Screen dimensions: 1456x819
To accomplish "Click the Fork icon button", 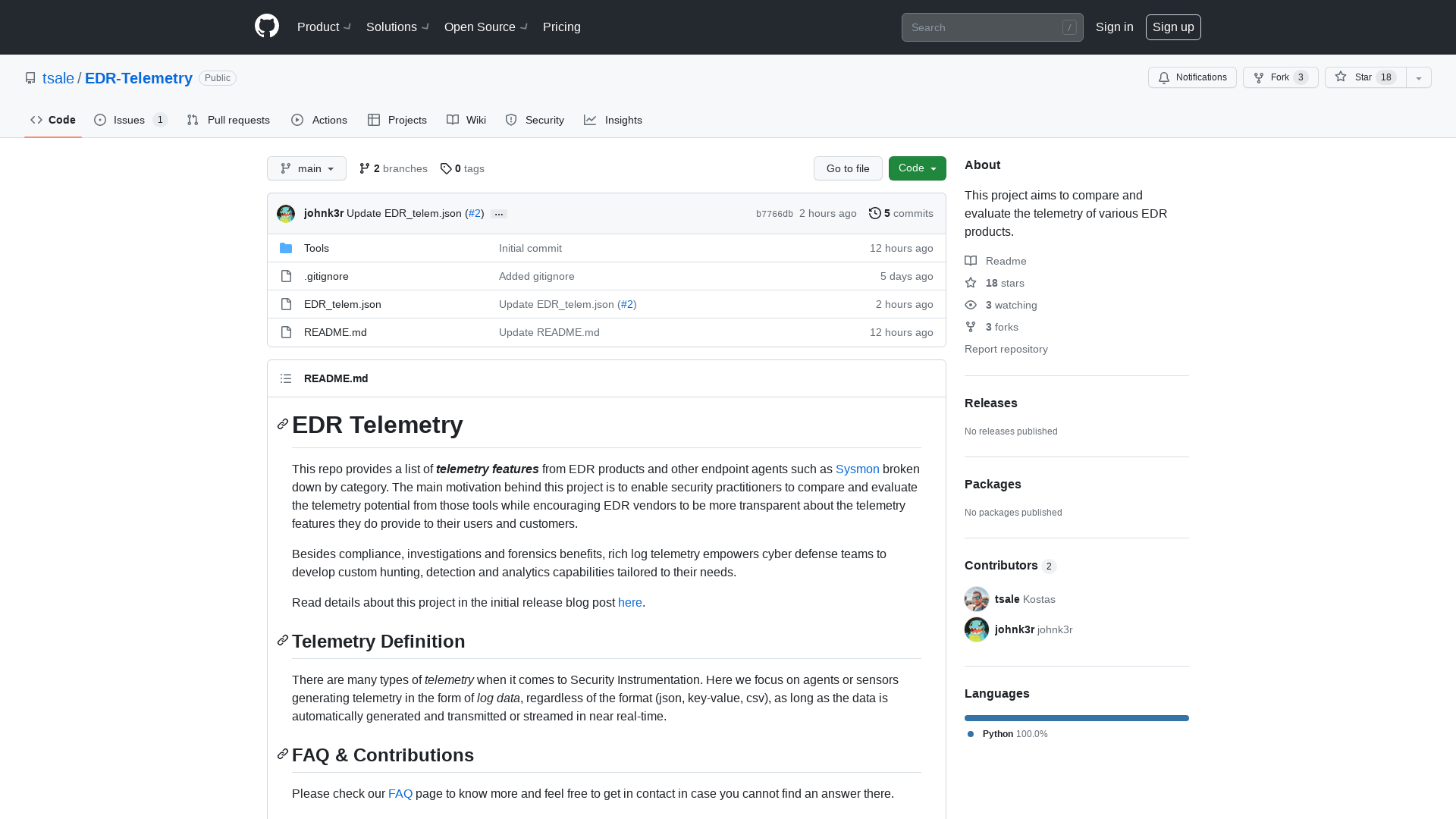I will 1258,77.
